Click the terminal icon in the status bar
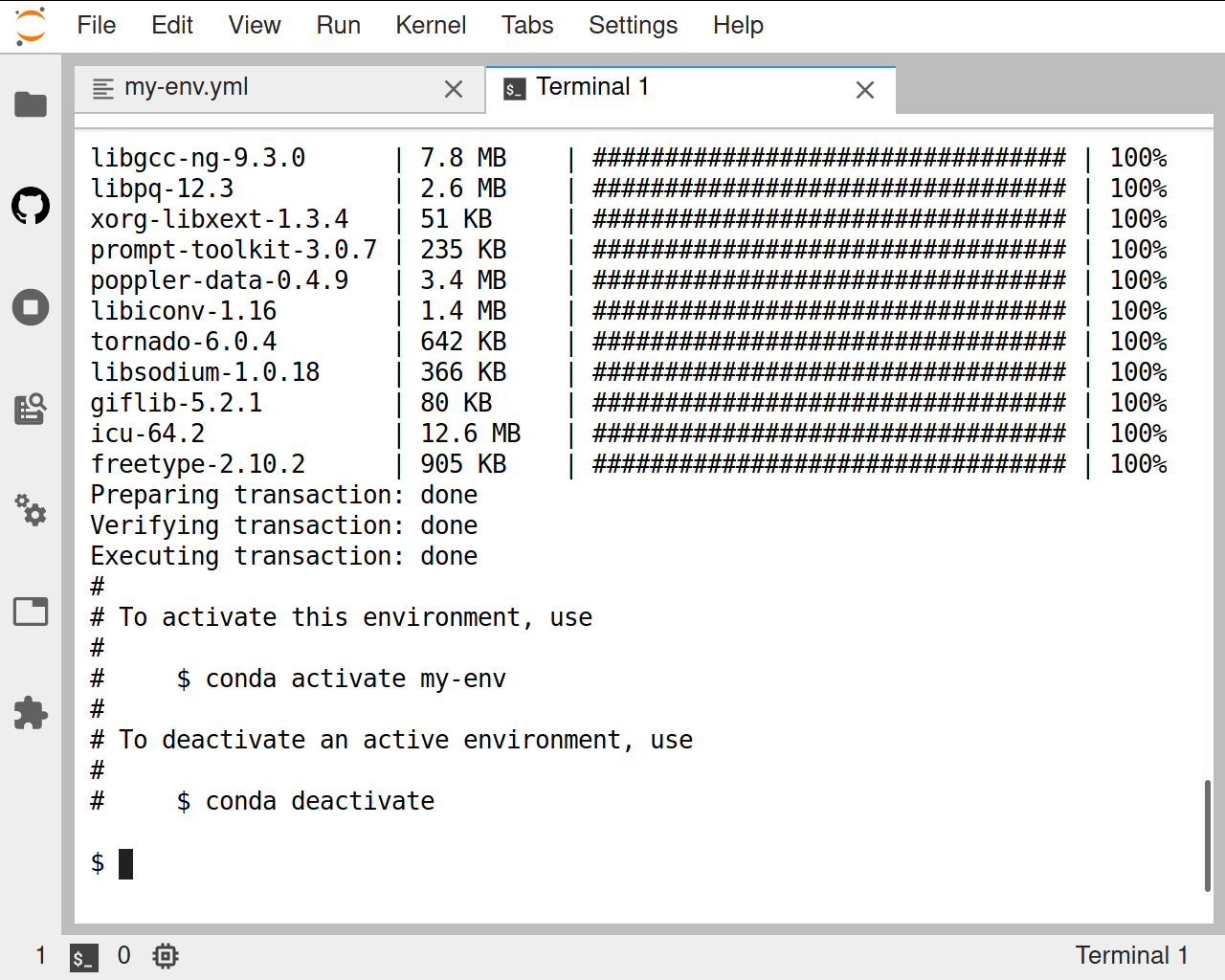Screen dimensions: 1225x980 point(83,955)
